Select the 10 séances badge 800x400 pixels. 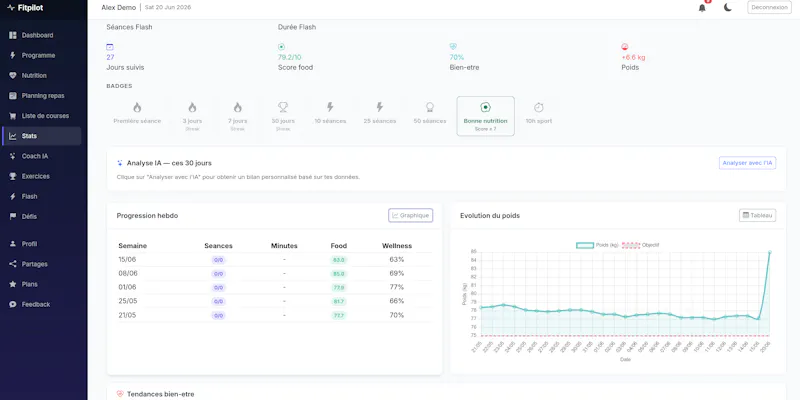click(330, 116)
